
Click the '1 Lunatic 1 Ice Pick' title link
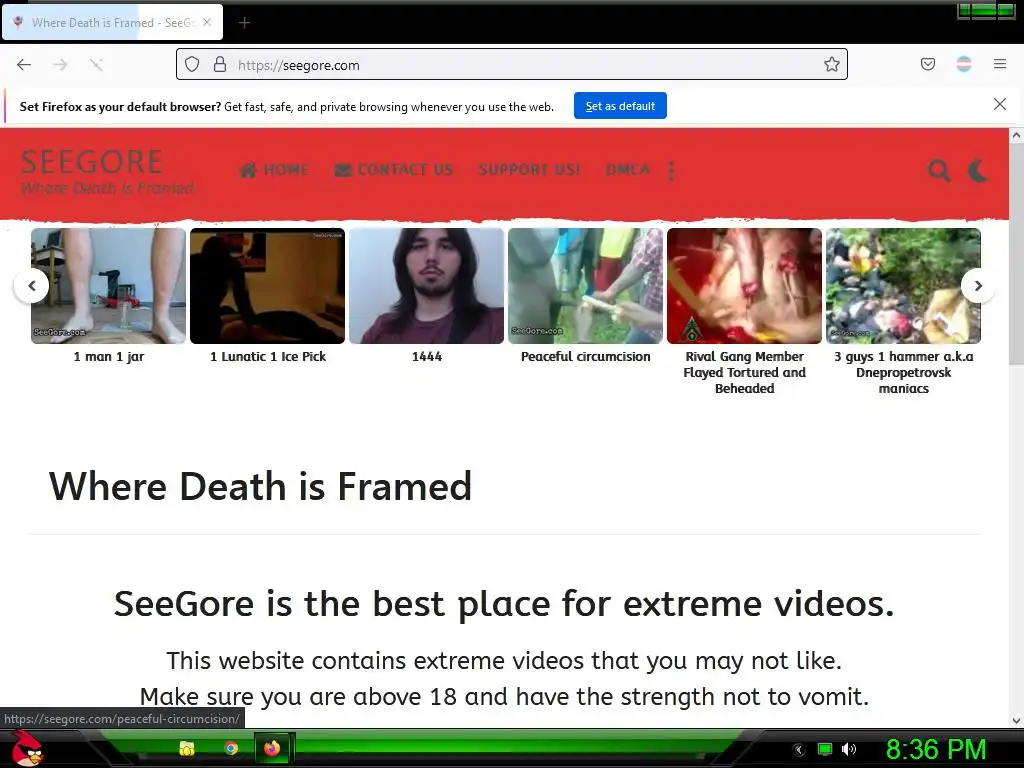(268, 357)
